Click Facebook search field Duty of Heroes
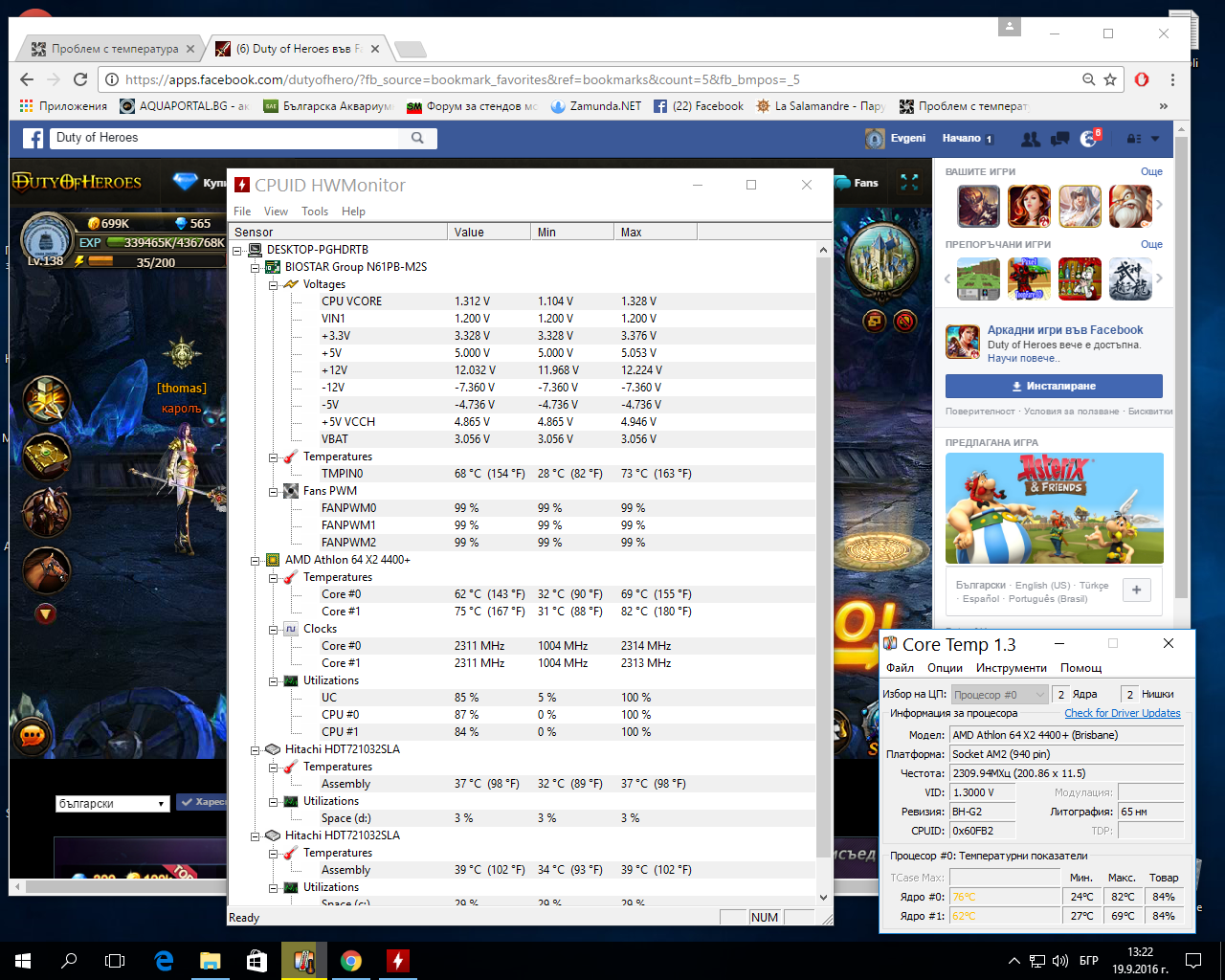The width and height of the screenshot is (1225, 980). pyautogui.click(x=225, y=138)
